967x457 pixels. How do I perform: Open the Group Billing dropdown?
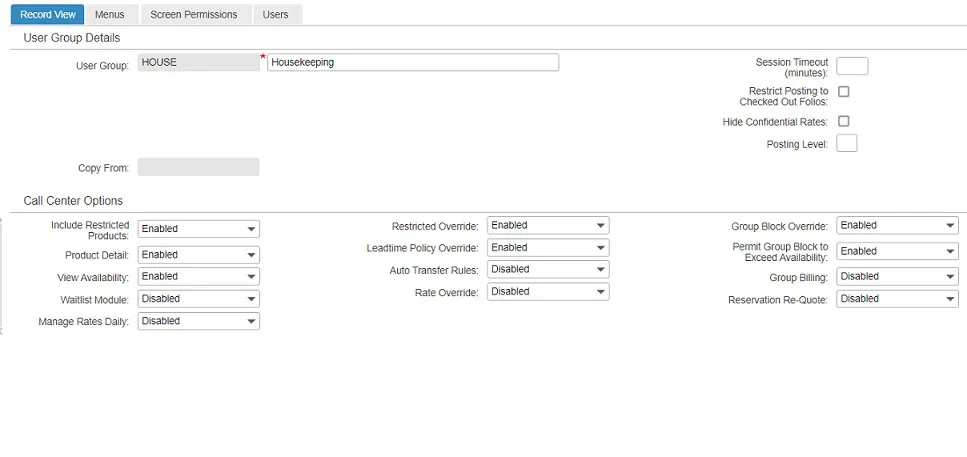click(x=897, y=276)
